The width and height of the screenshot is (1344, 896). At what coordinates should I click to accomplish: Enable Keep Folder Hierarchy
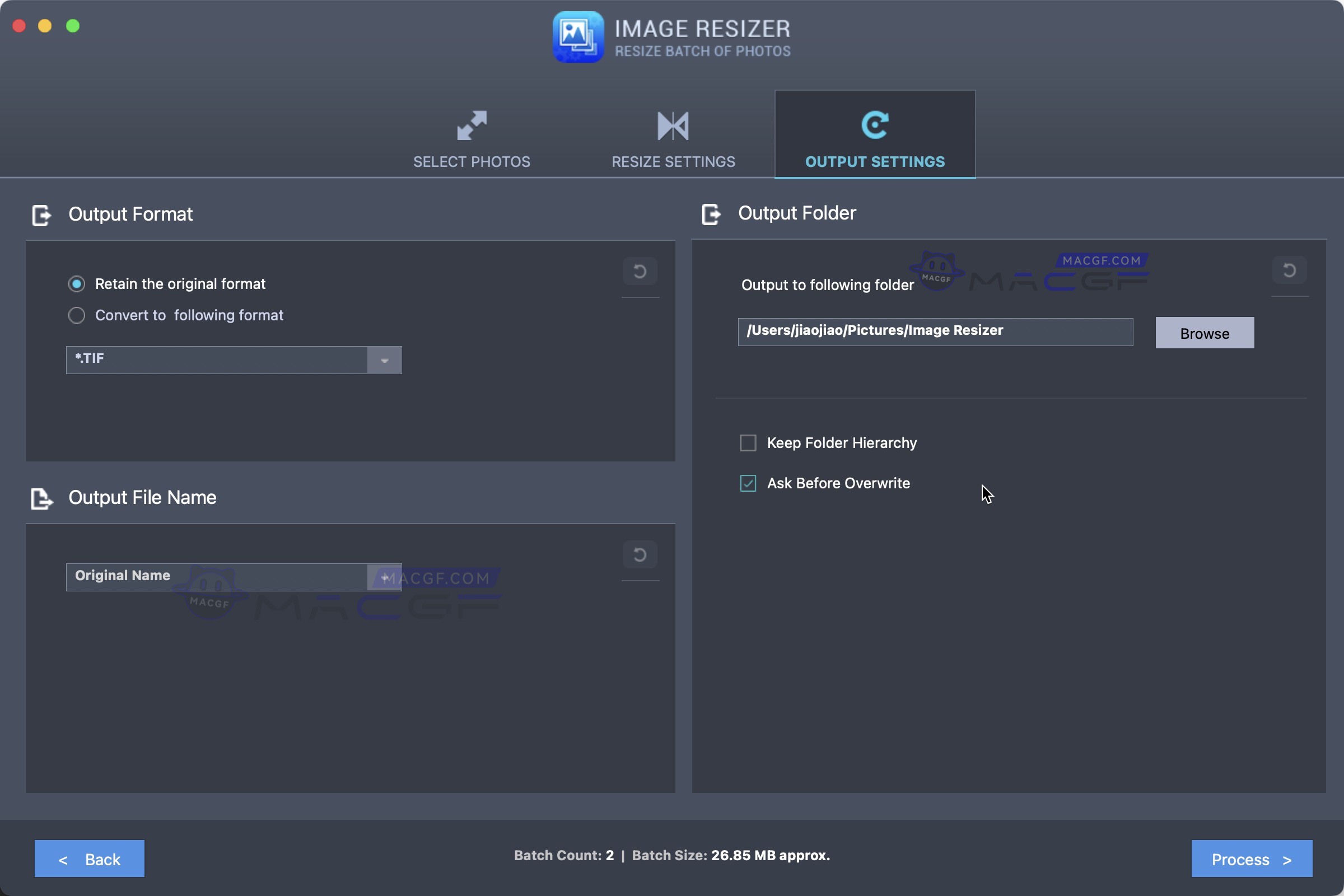pyautogui.click(x=748, y=442)
